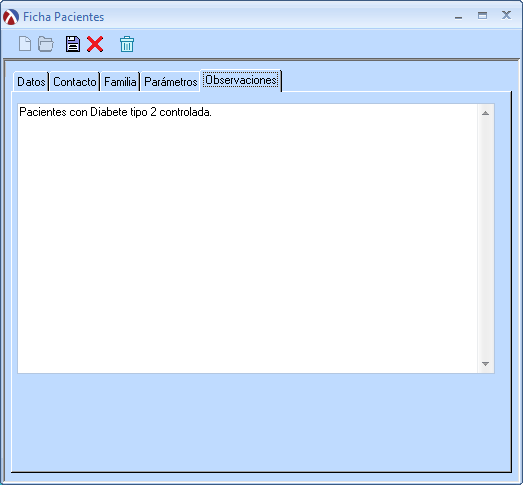Close the Ficha Pacientes window

pyautogui.click(x=506, y=15)
